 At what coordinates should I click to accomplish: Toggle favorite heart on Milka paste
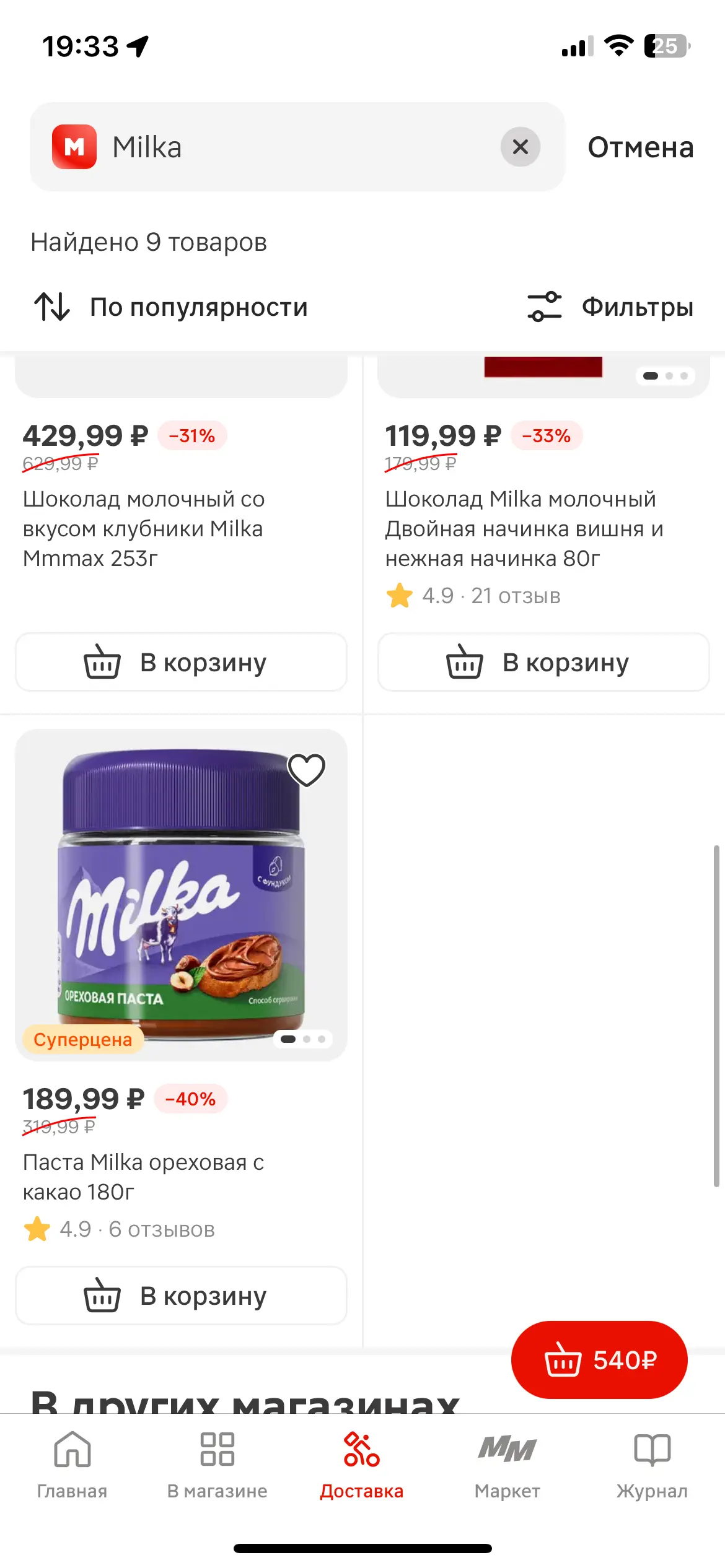[307, 770]
